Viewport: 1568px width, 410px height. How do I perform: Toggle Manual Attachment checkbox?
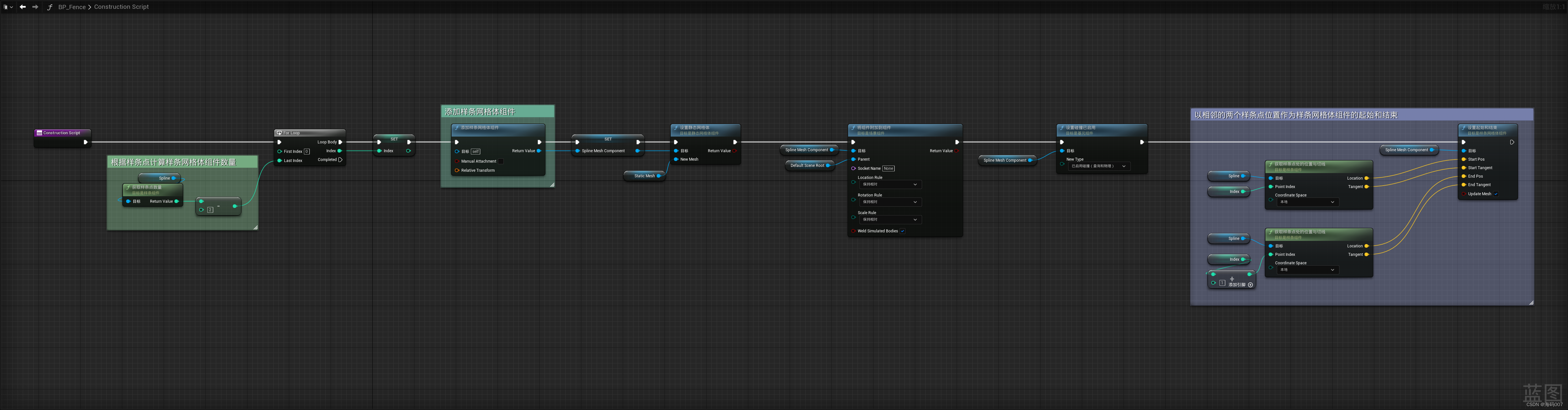click(501, 161)
